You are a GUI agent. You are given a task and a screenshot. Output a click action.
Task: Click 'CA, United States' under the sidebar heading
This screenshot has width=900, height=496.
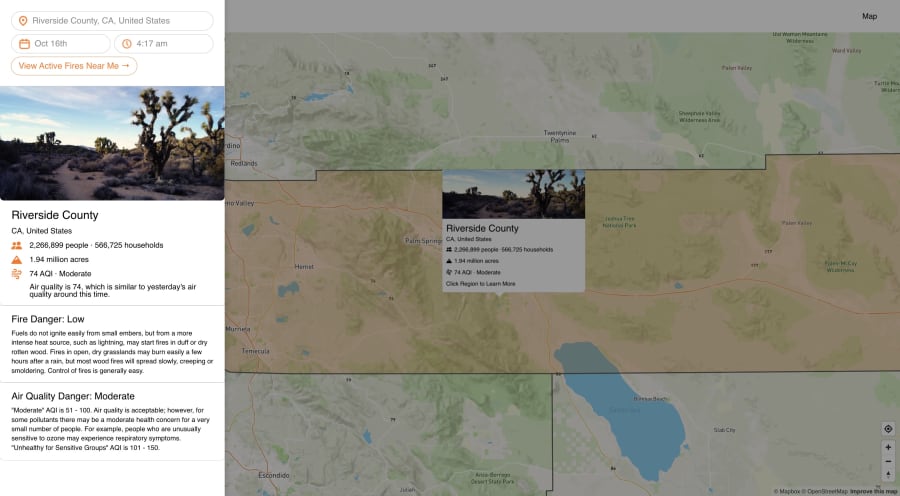(42, 231)
